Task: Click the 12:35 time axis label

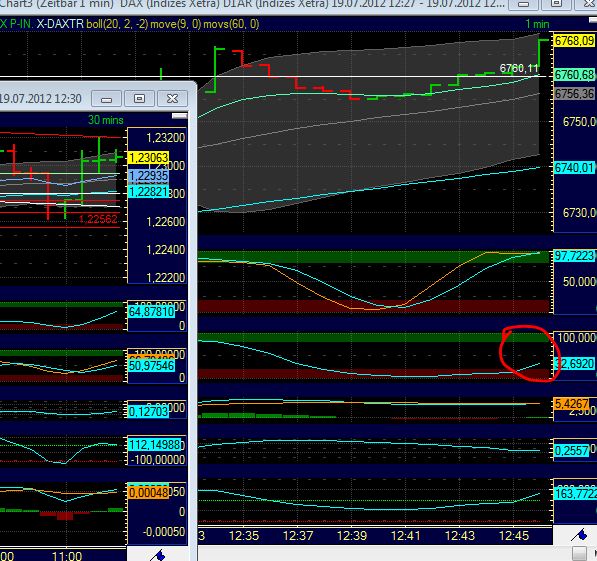Action: 244,536
